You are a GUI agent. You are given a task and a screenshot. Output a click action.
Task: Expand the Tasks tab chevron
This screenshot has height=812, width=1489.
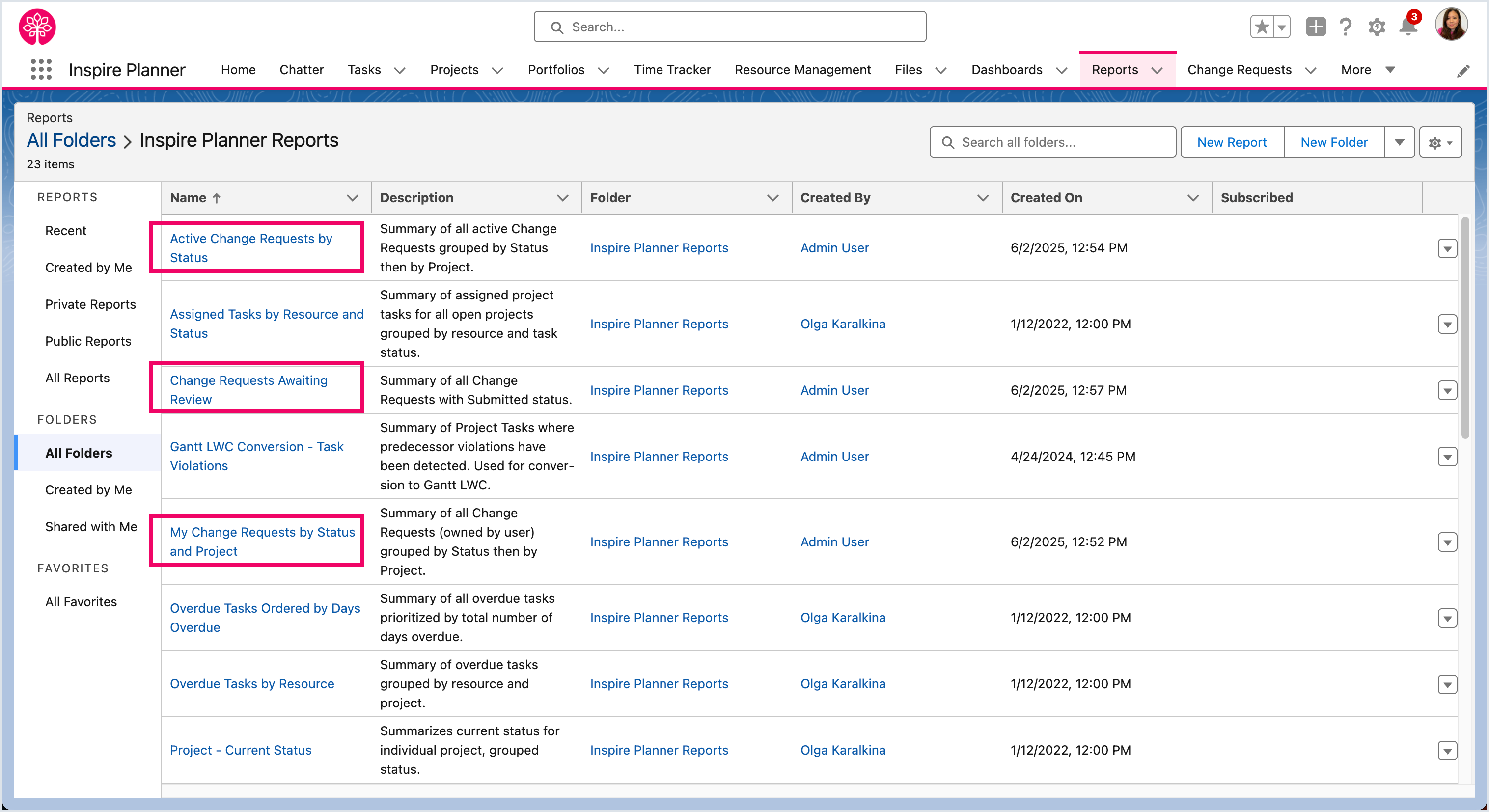pyautogui.click(x=399, y=71)
